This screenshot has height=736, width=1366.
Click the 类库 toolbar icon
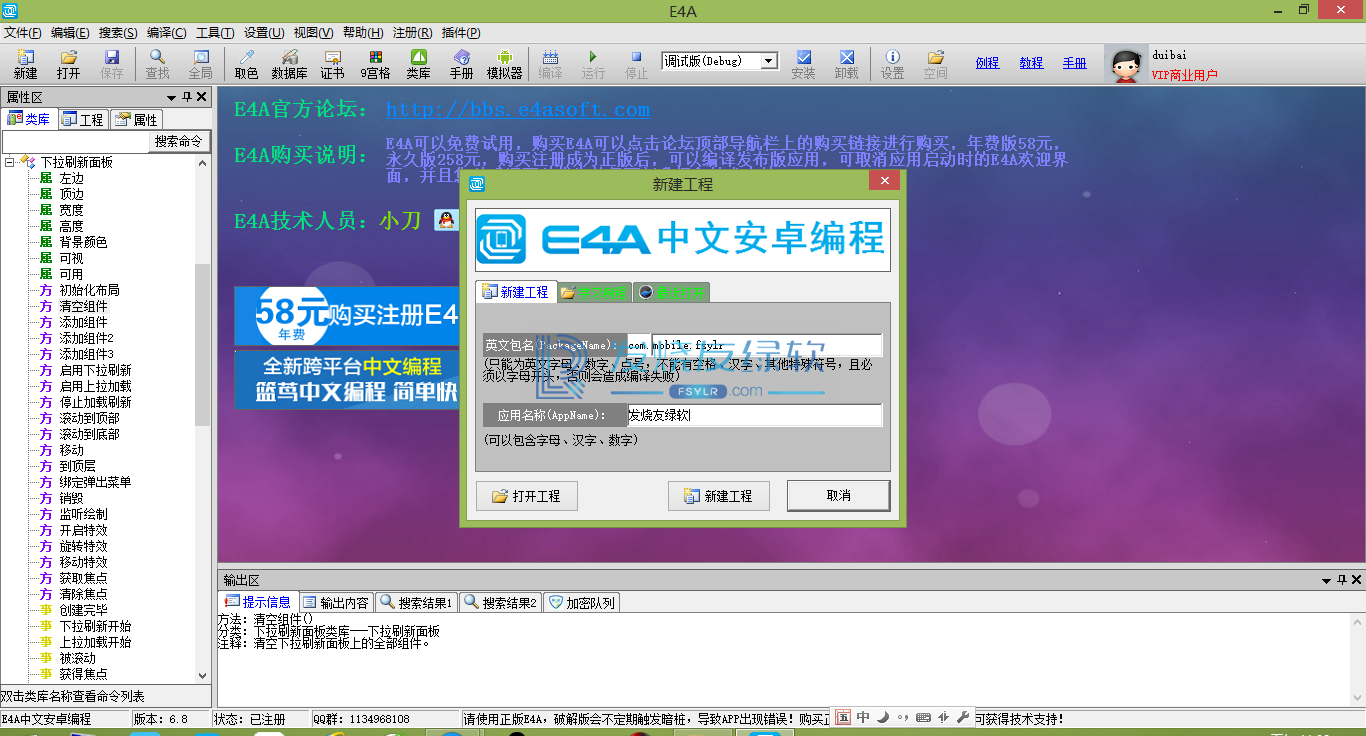point(418,64)
